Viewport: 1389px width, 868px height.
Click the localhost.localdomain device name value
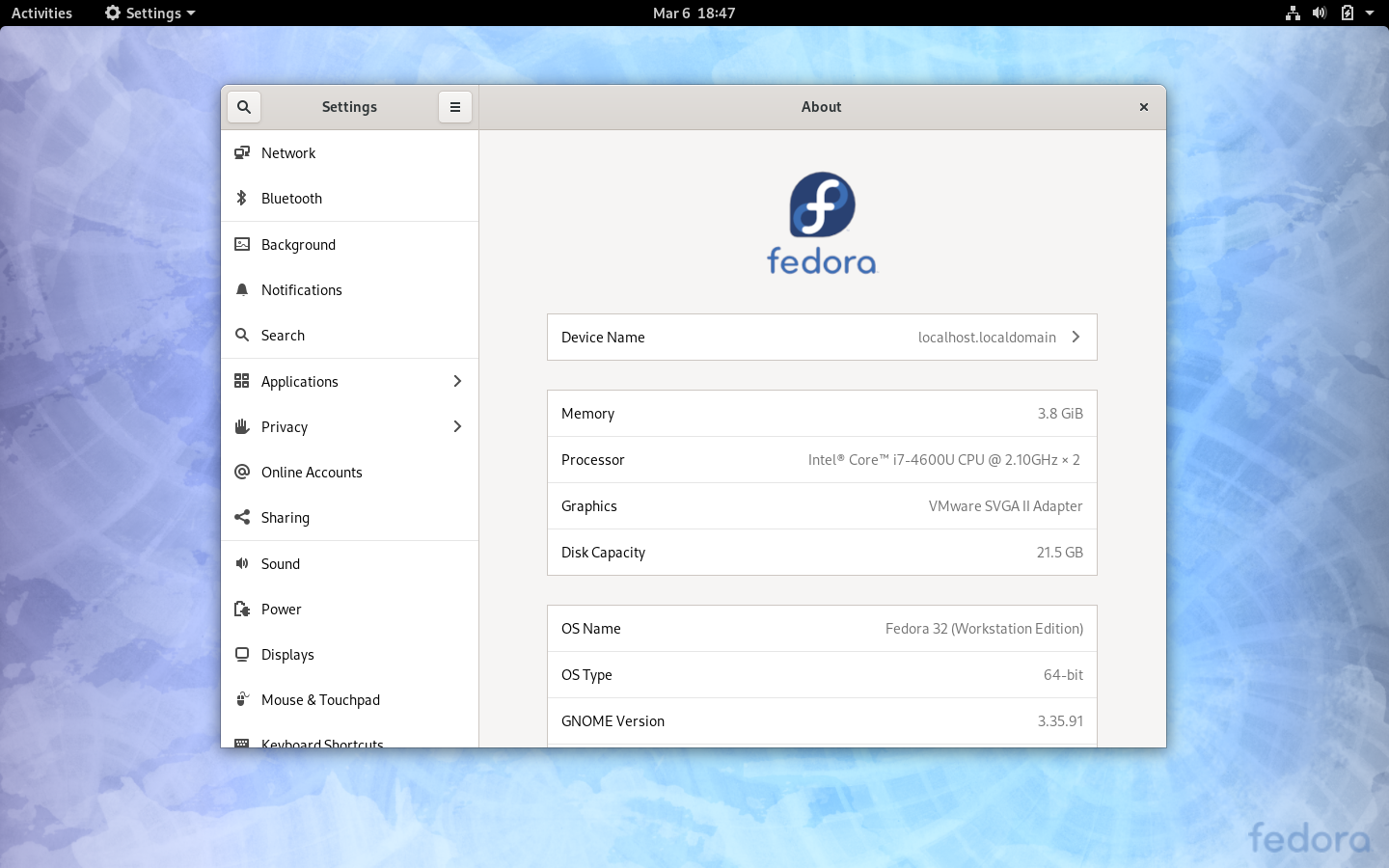[987, 338]
